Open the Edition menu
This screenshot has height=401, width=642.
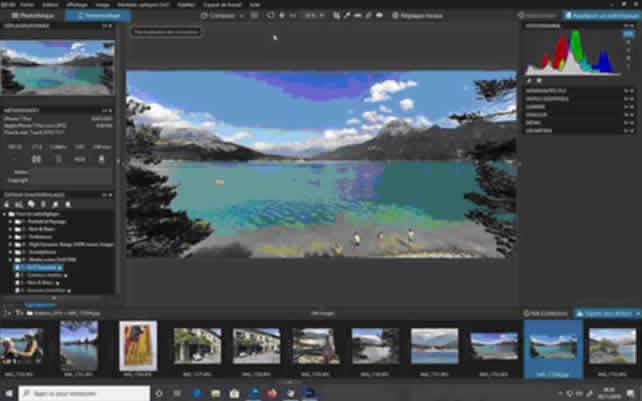[x=50, y=5]
